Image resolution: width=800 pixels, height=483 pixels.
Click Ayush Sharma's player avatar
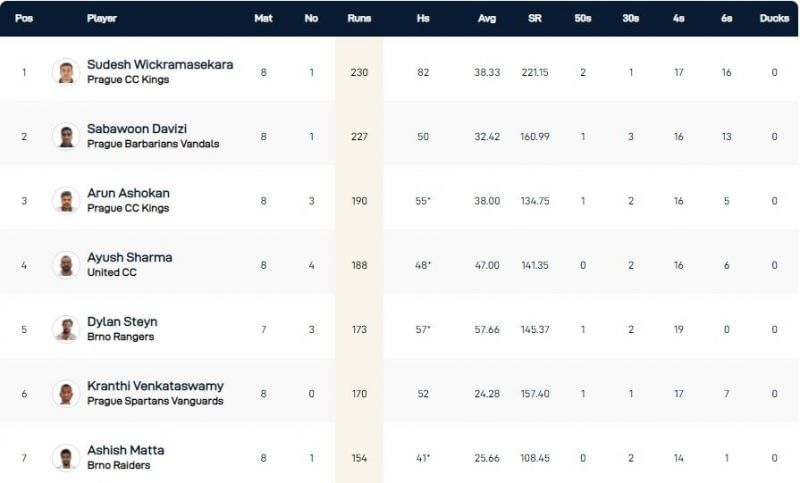click(x=66, y=265)
